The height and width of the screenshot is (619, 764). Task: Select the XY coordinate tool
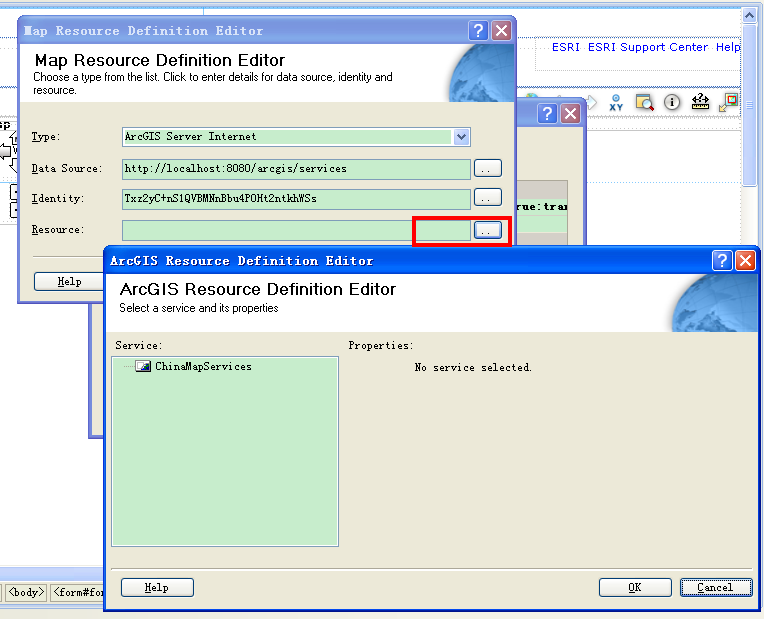coord(616,103)
